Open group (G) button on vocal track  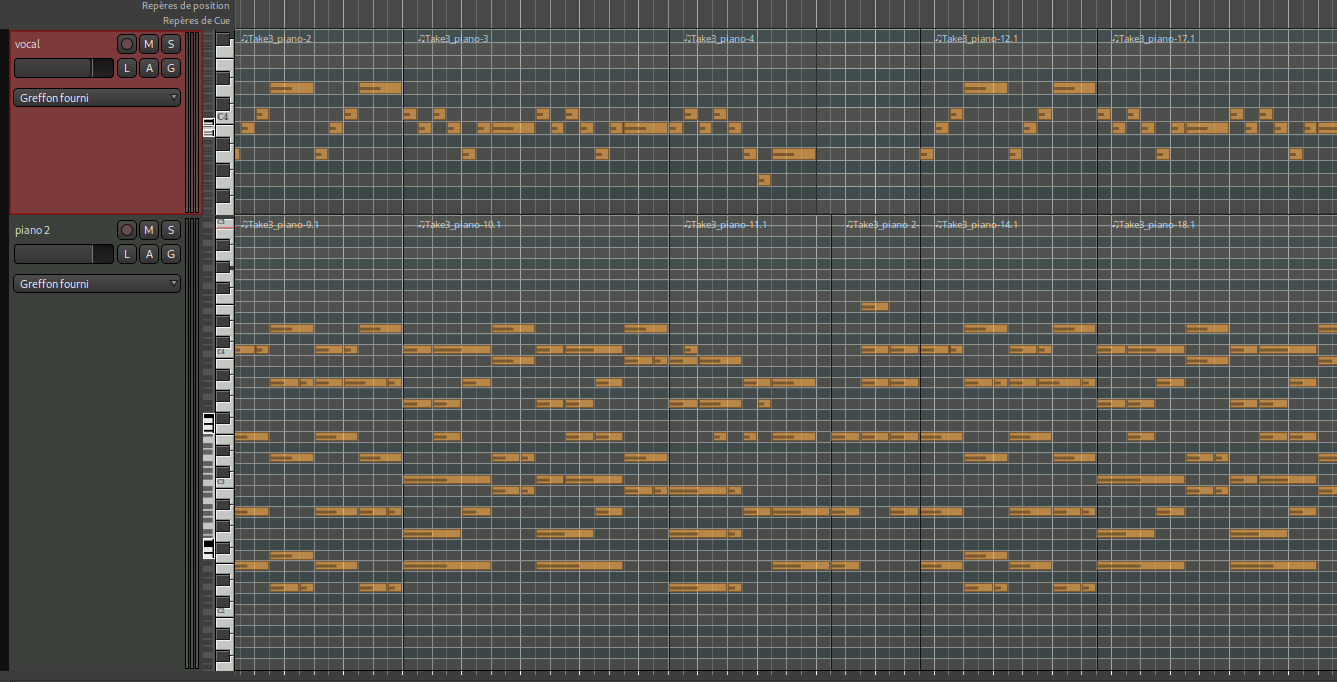coord(171,68)
